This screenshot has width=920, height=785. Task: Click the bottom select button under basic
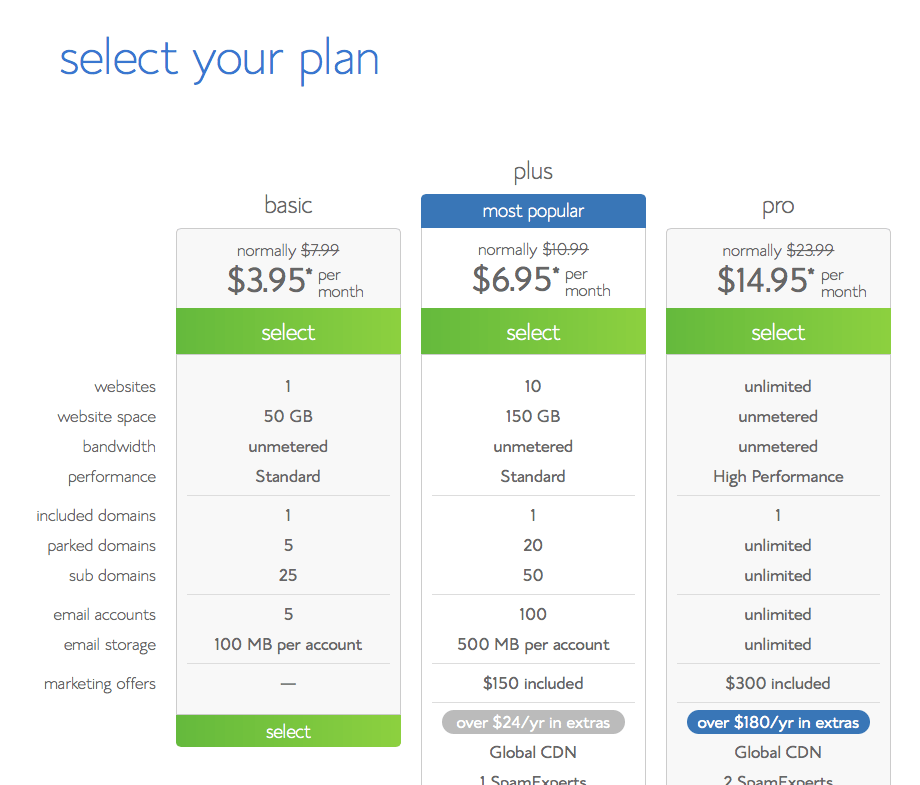tap(288, 731)
